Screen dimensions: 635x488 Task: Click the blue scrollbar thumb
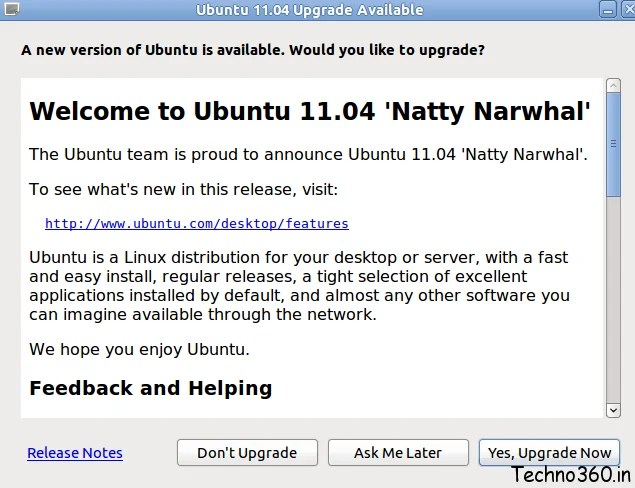pyautogui.click(x=613, y=145)
